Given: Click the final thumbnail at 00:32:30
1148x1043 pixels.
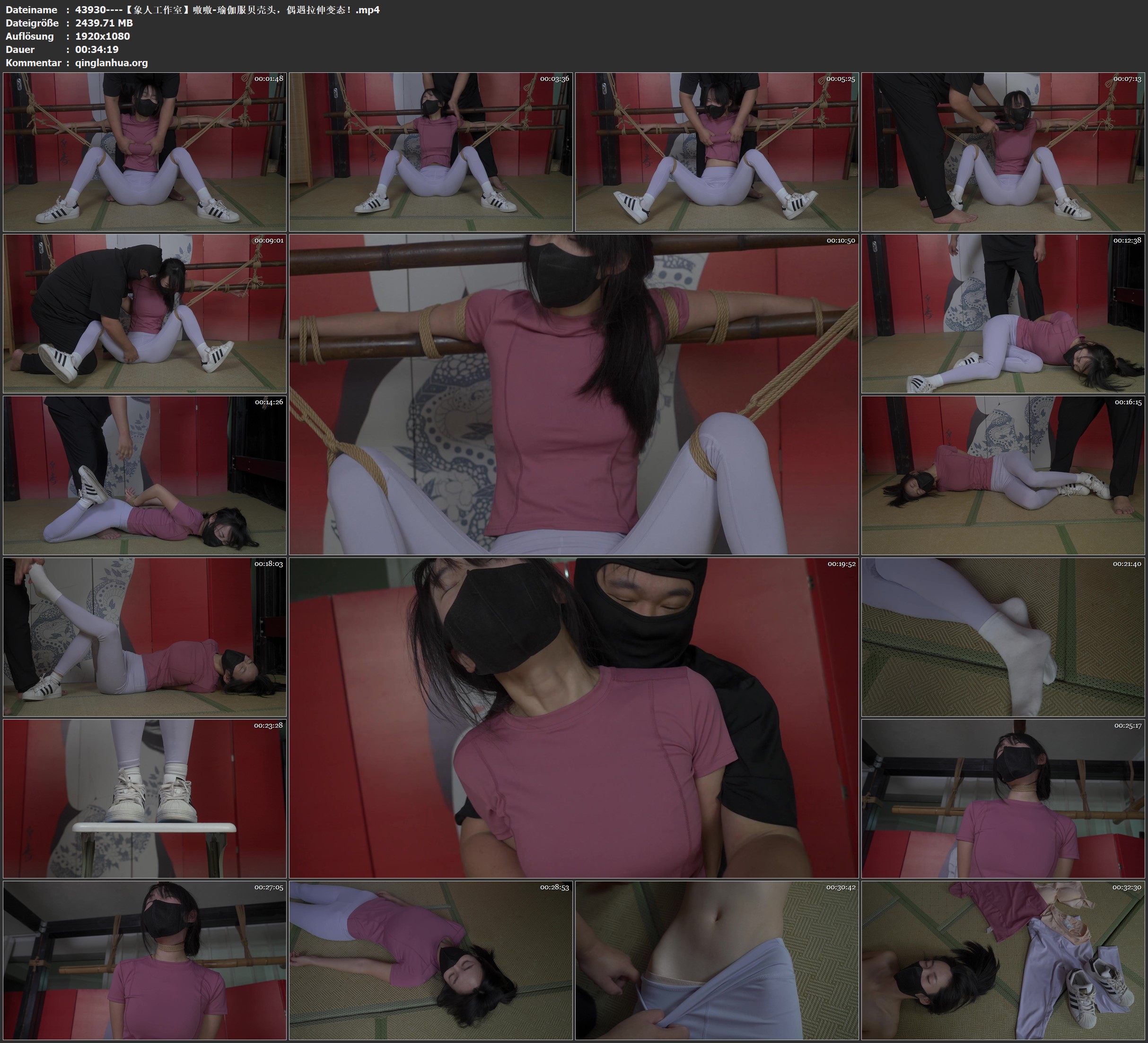Looking at the screenshot, I should point(1003,960).
